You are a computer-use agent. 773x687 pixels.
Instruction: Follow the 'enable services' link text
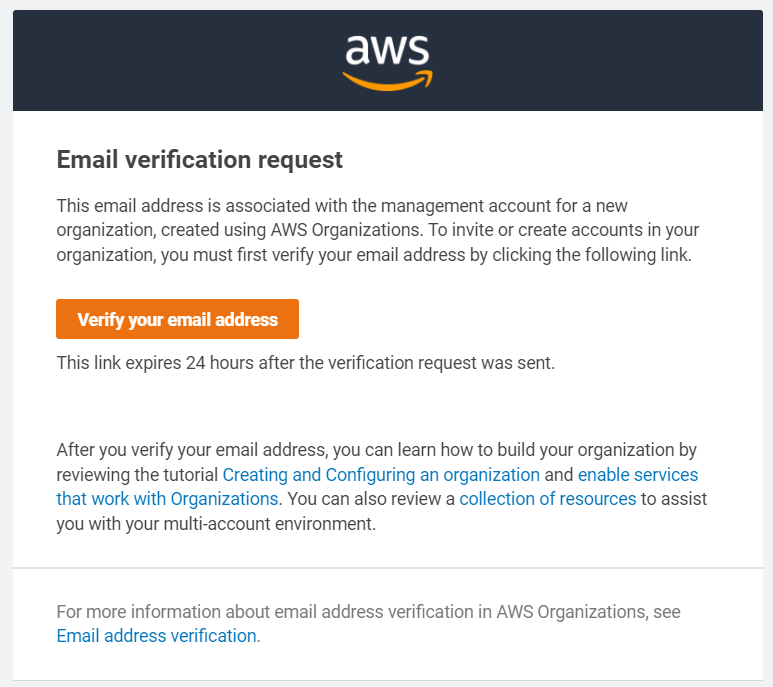(638, 474)
